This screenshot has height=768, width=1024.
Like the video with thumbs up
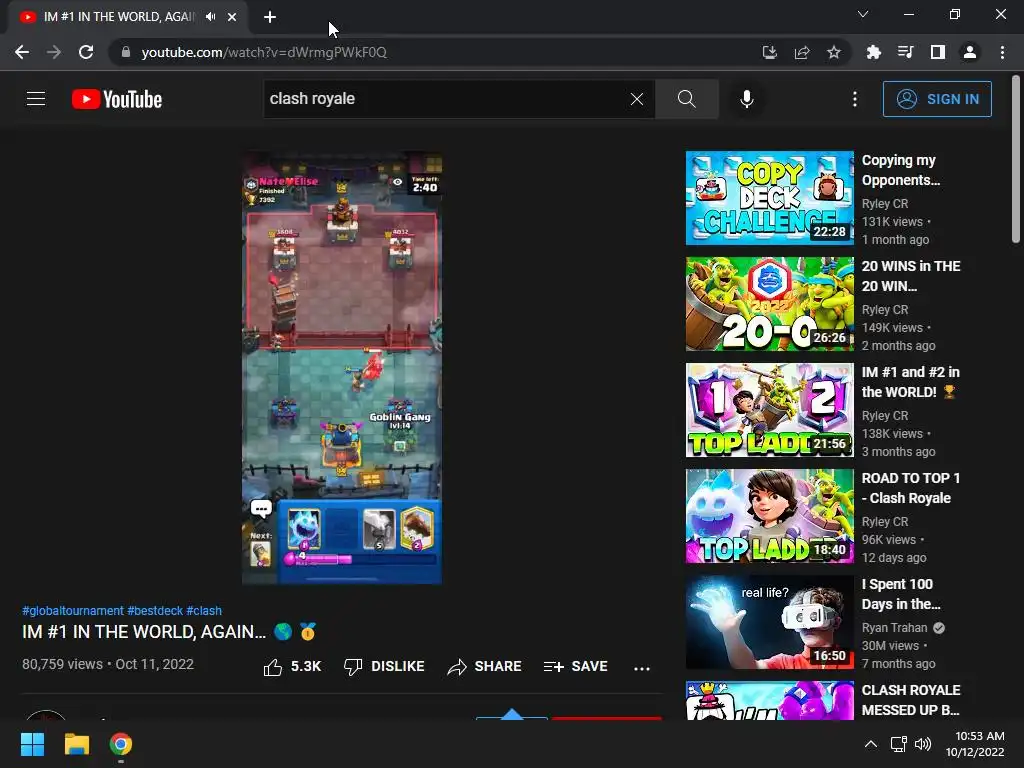click(x=292, y=667)
